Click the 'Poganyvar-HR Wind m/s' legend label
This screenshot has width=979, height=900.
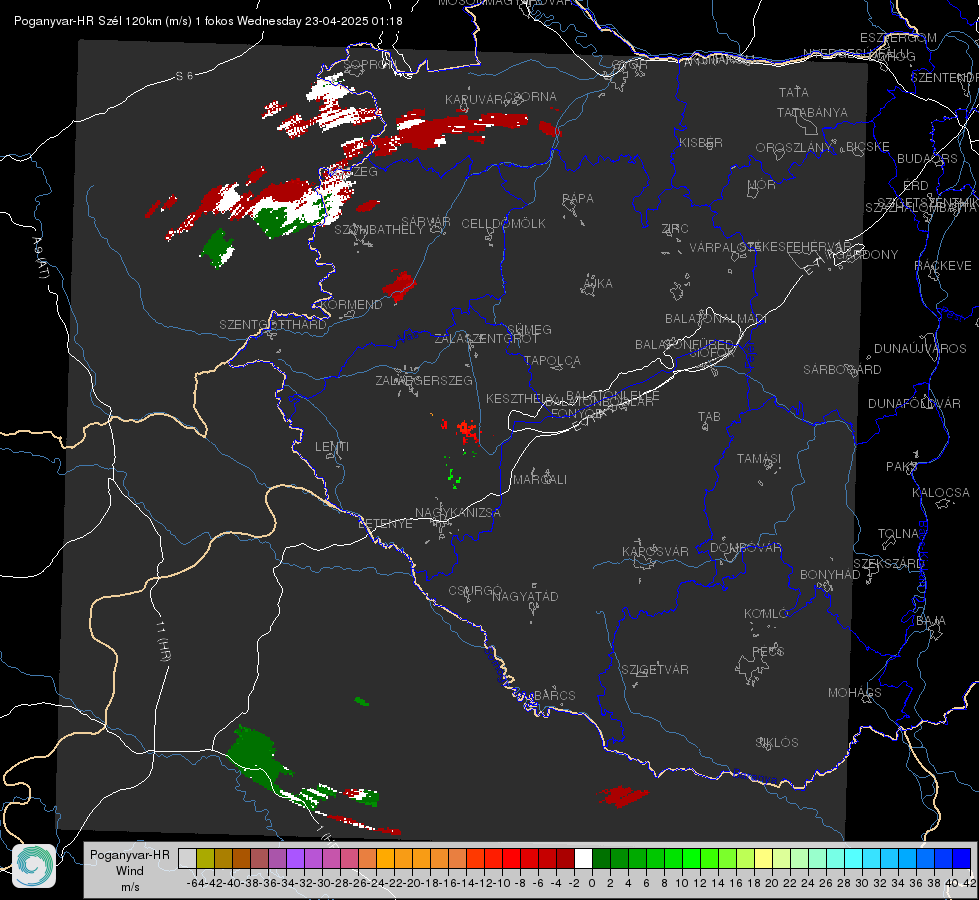tap(130, 871)
